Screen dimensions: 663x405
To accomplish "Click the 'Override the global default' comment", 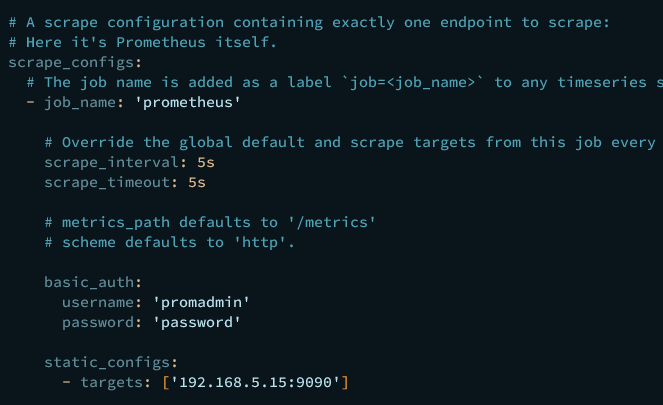I will pyautogui.click(x=350, y=142).
